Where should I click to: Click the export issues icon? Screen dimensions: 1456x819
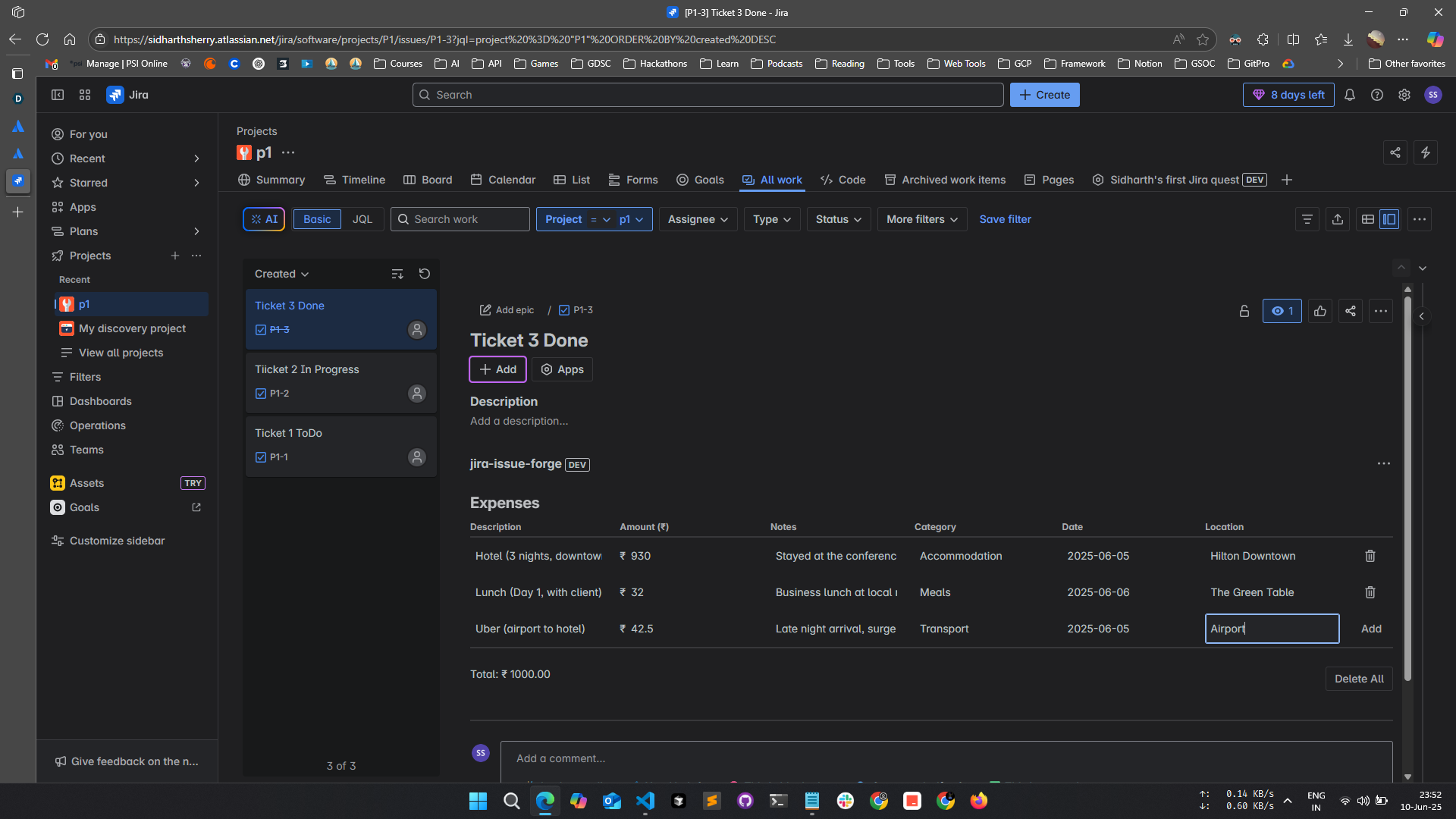tap(1338, 219)
